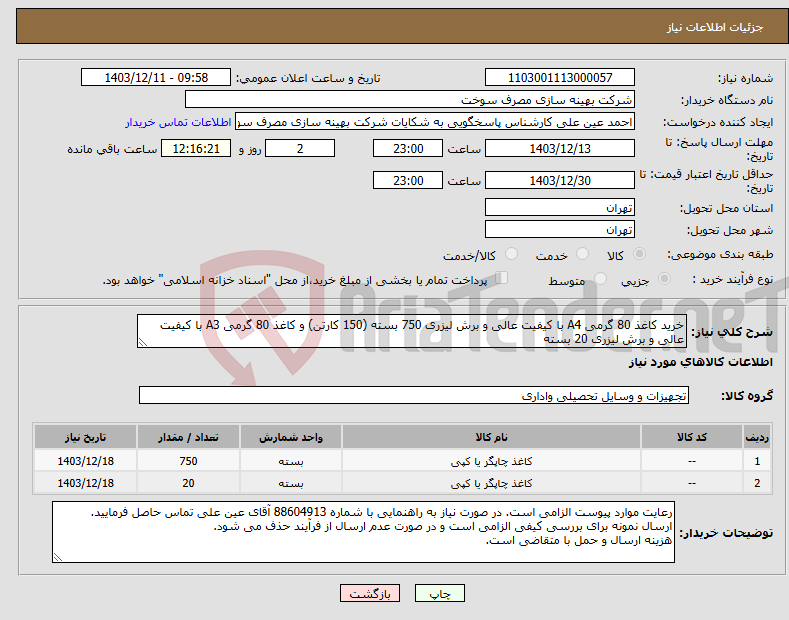Click the validity hour field 23:00 beside 1403/12/30
Screen dimensions: 789x620
[x=408, y=180]
